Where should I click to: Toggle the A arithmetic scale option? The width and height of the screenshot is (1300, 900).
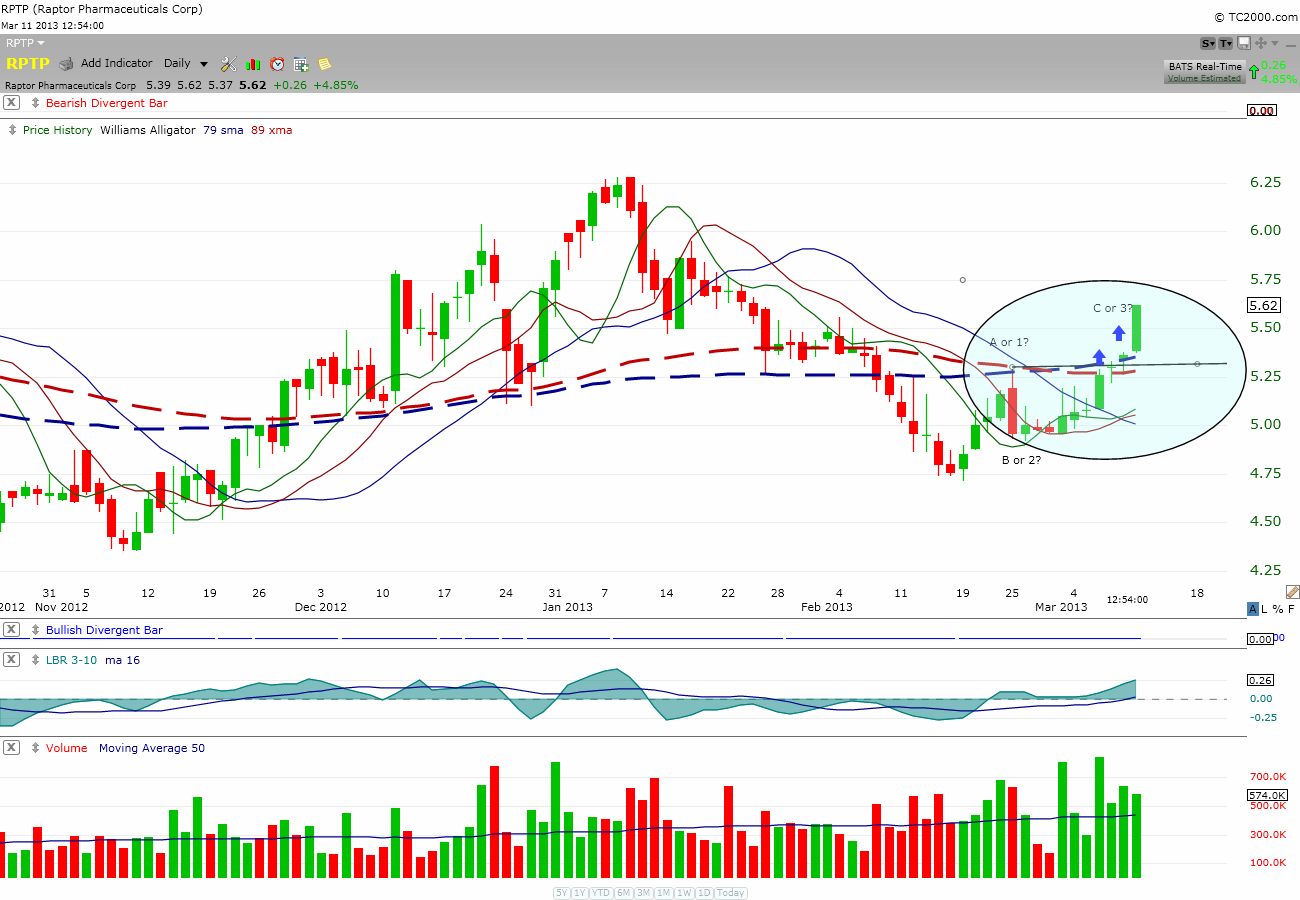tap(1253, 609)
